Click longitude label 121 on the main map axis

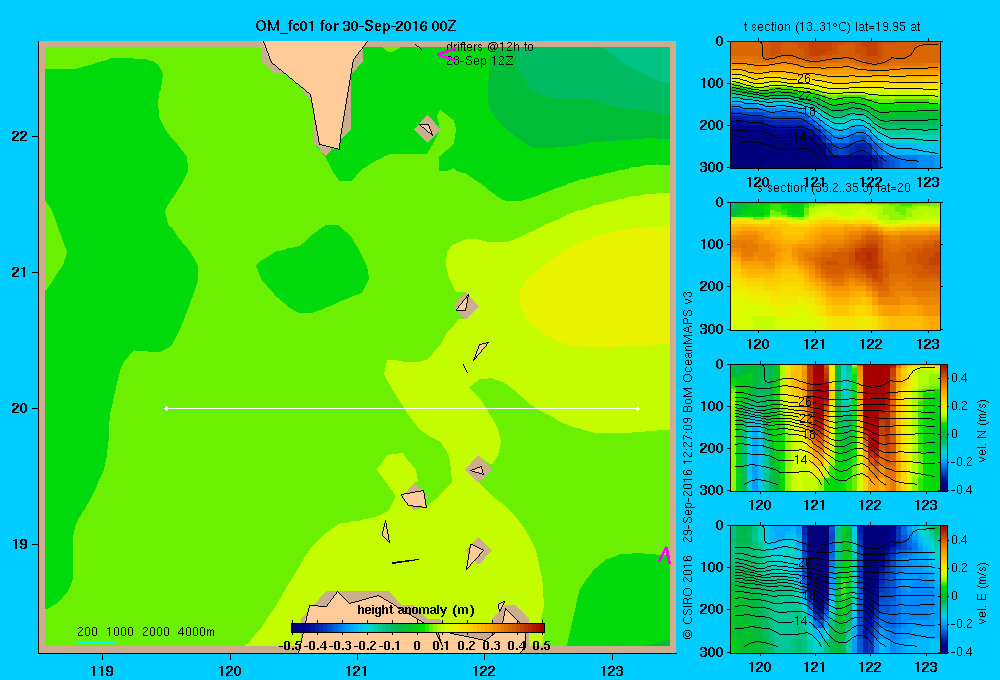pos(357,670)
